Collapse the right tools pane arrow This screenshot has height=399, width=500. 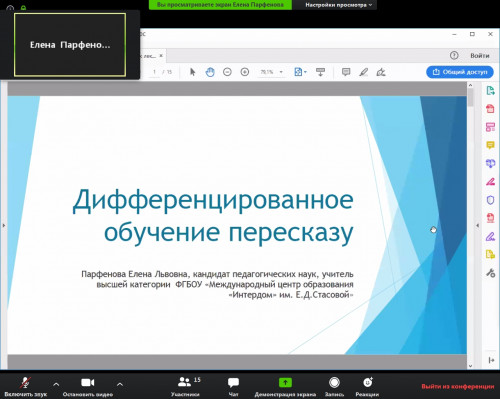coord(477,226)
